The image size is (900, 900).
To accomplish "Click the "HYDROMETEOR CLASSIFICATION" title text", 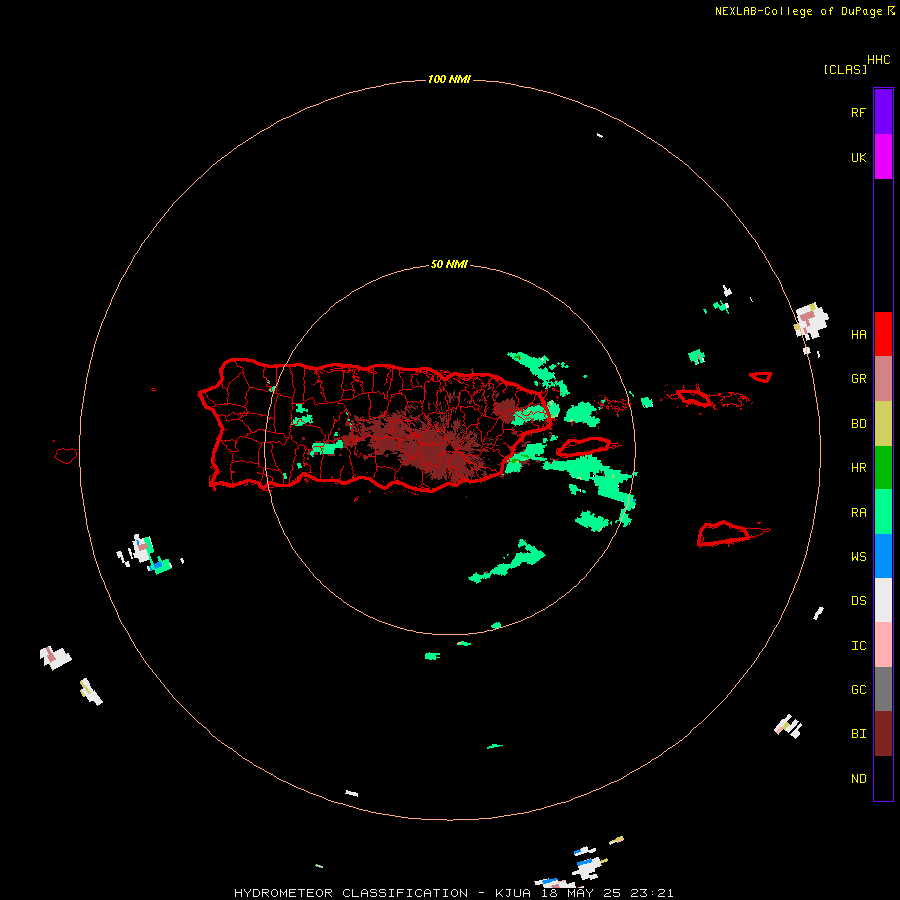I will click(x=351, y=893).
